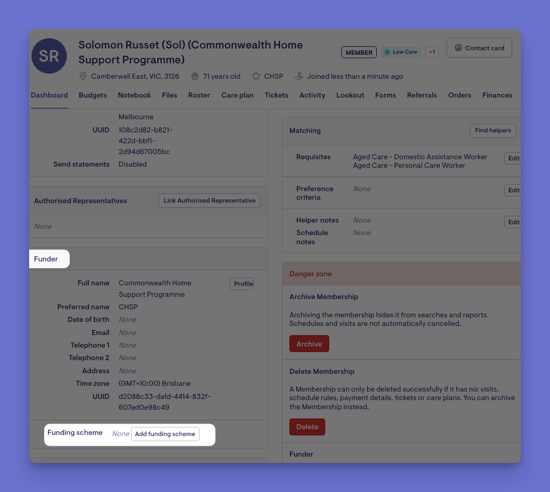
Task: Switch to the Budgets tab
Action: click(93, 95)
